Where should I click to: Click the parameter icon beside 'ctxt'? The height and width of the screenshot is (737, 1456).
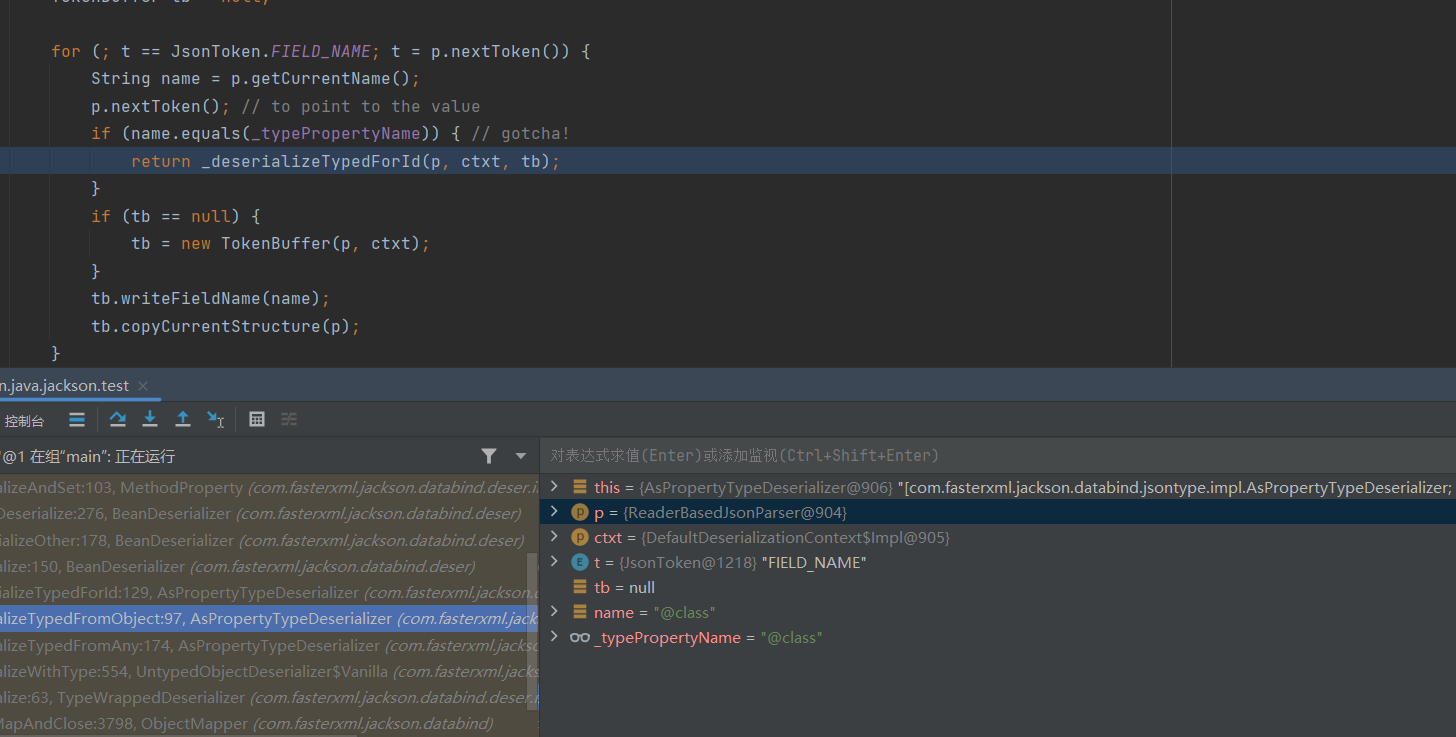(x=580, y=537)
